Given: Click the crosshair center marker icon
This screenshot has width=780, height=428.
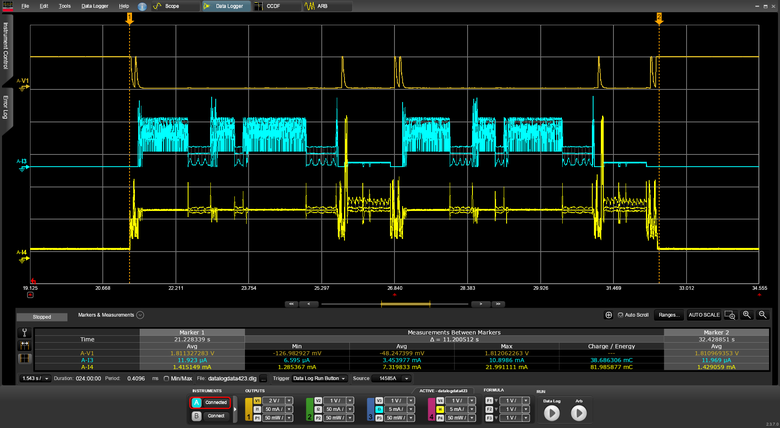Looking at the screenshot, I should (608, 315).
